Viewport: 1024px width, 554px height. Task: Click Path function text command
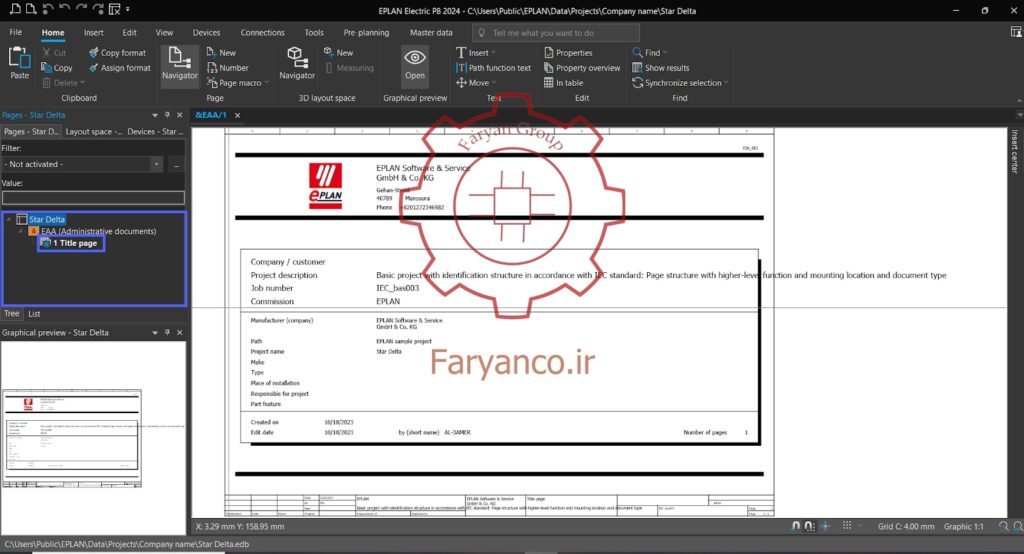(x=494, y=68)
